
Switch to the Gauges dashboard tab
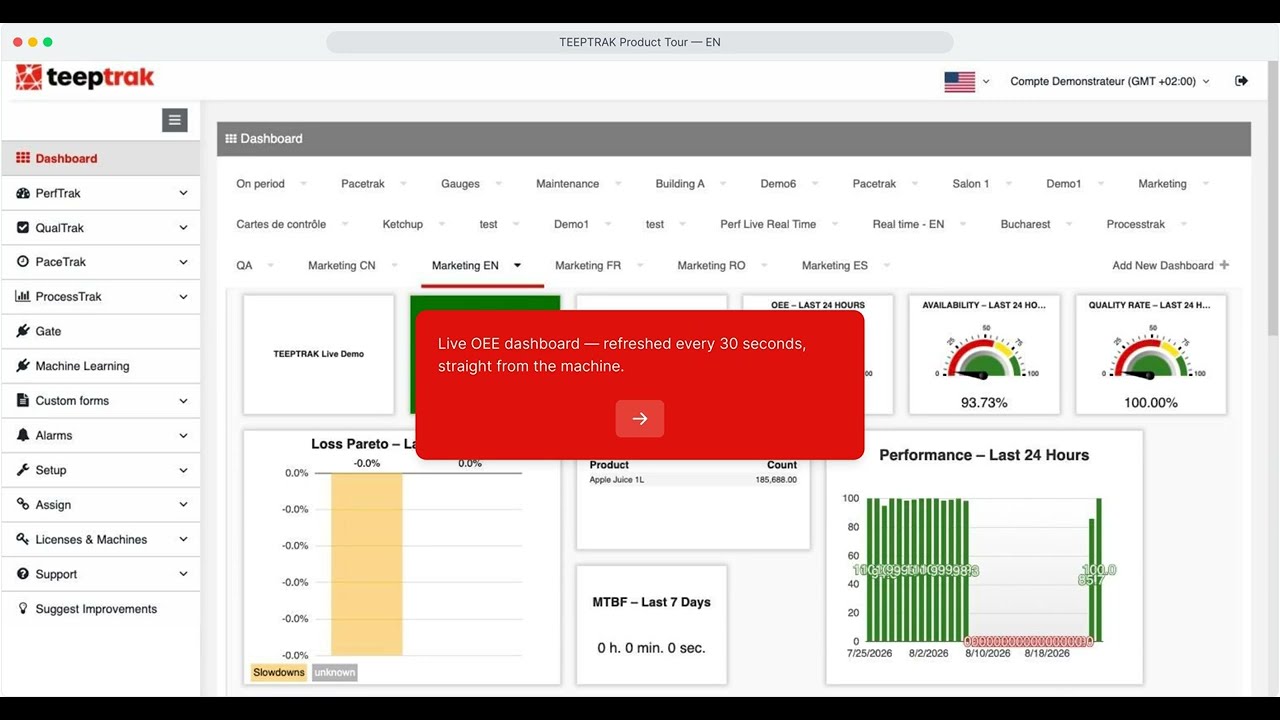click(x=460, y=184)
